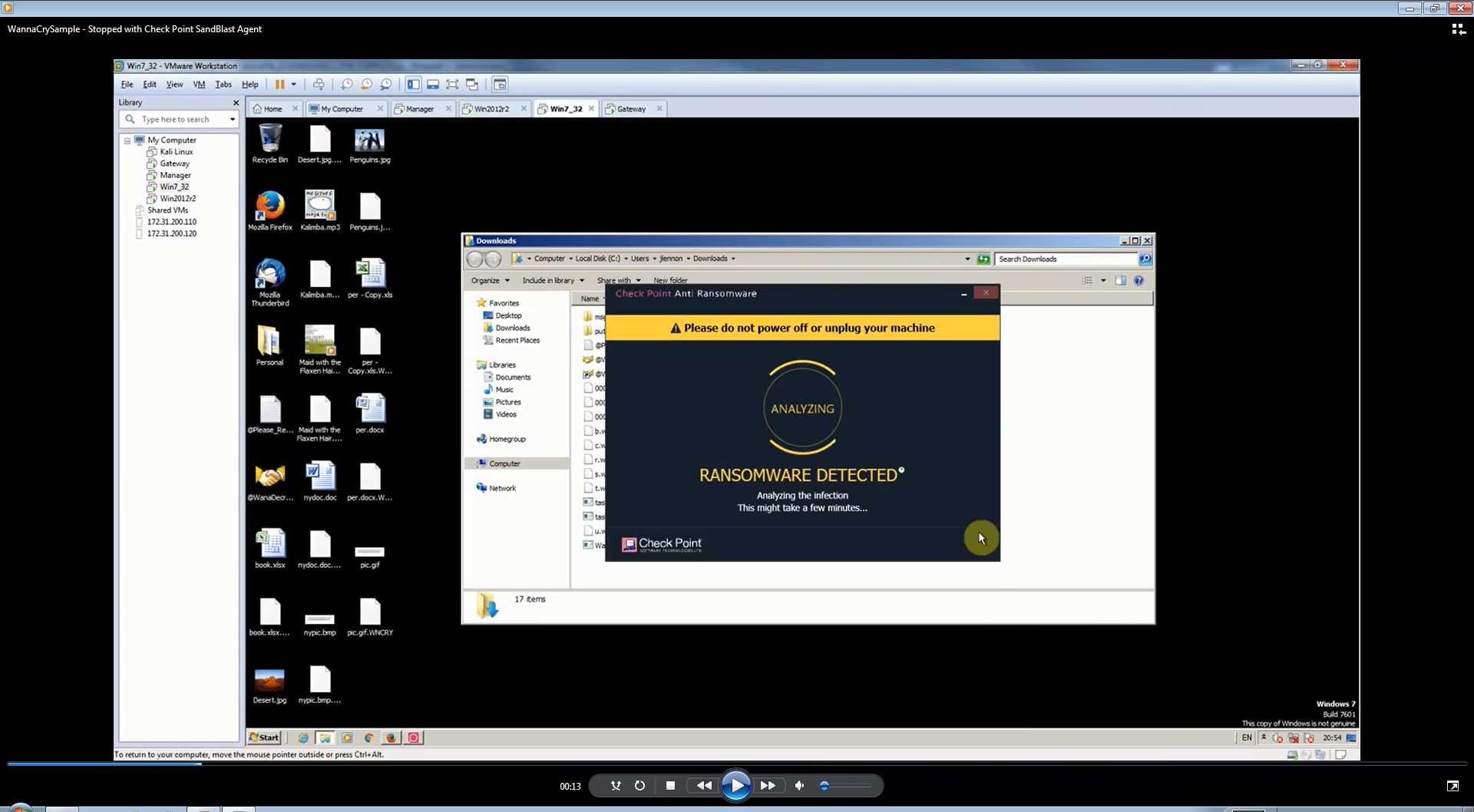
Task: Select the Recycle Bin desktop icon
Action: pos(270,144)
